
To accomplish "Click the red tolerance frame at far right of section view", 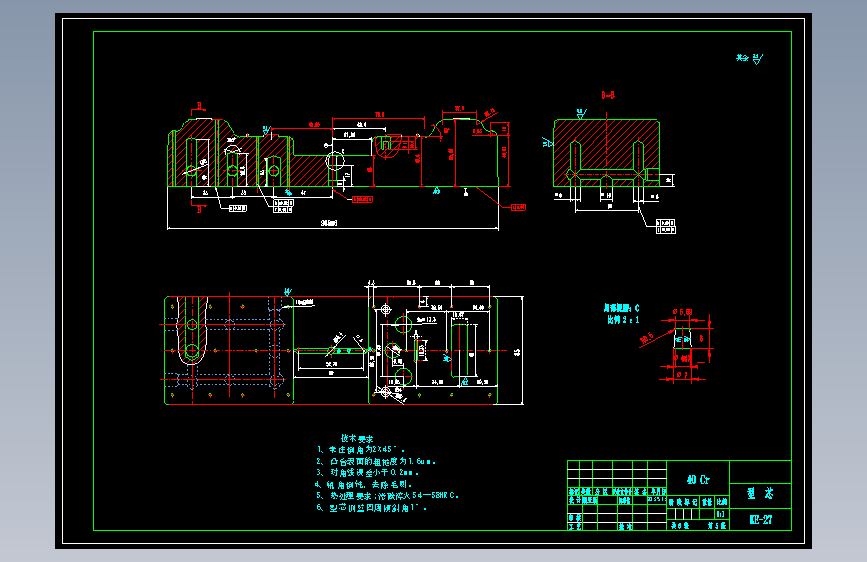I will pyautogui.click(x=518, y=207).
